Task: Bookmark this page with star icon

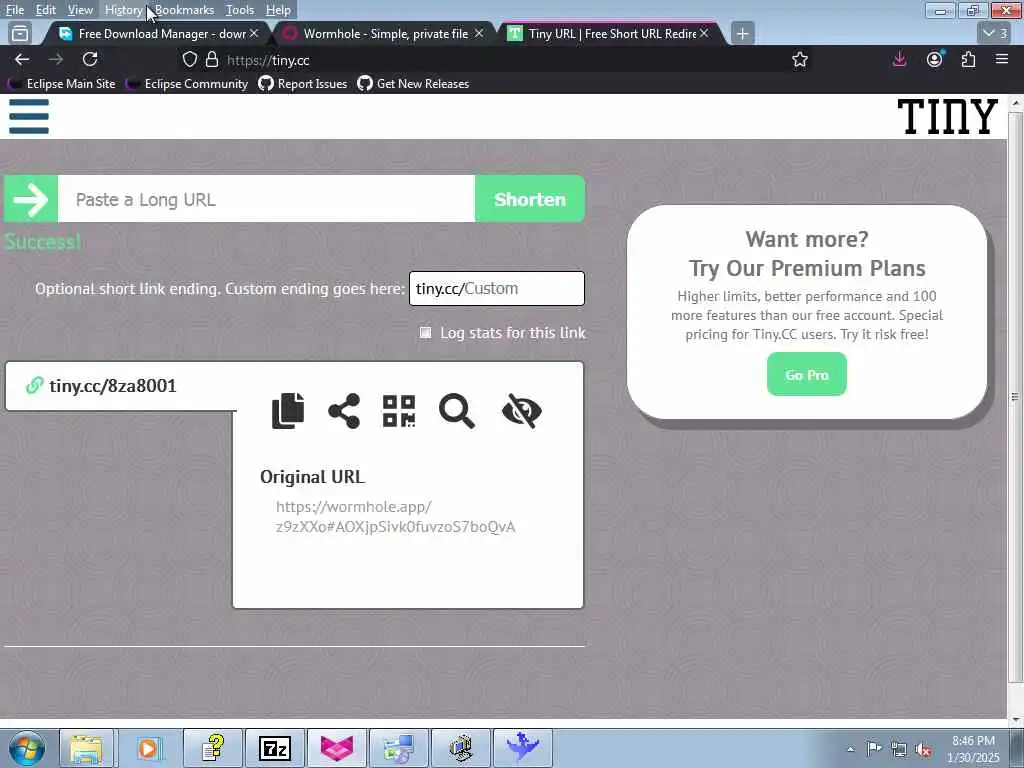Action: tap(799, 59)
